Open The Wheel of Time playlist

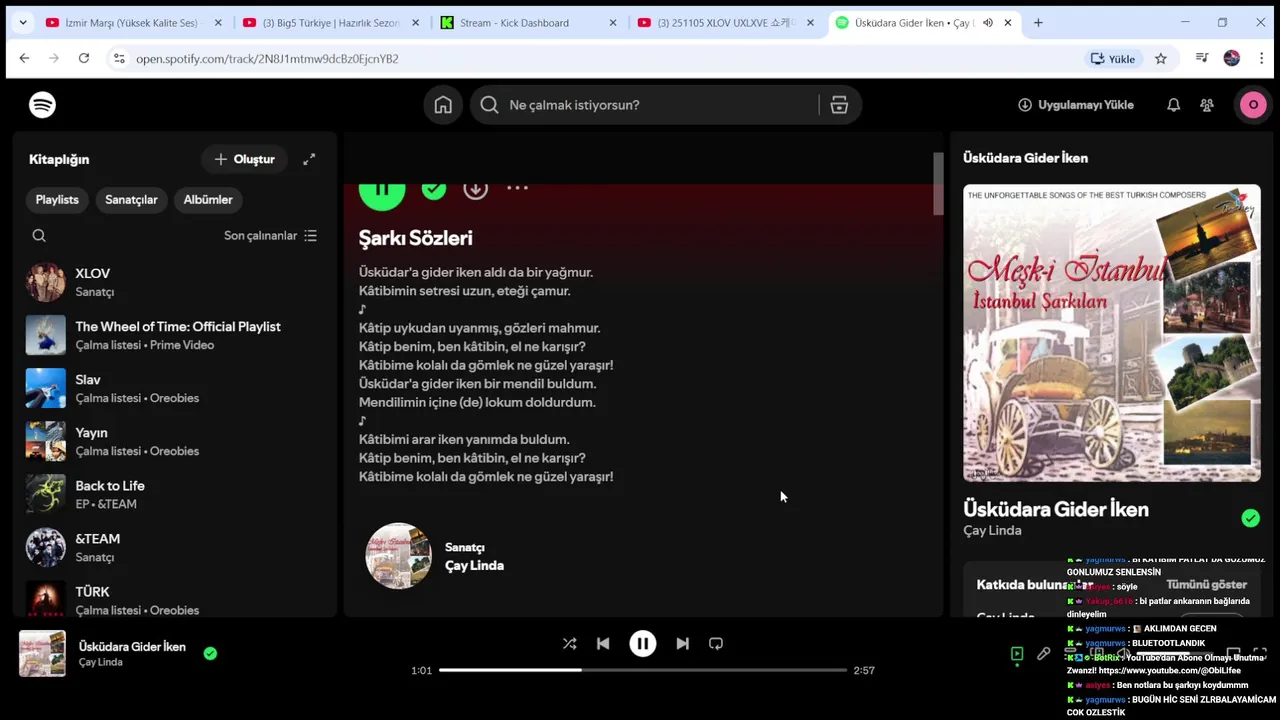pyautogui.click(x=175, y=335)
